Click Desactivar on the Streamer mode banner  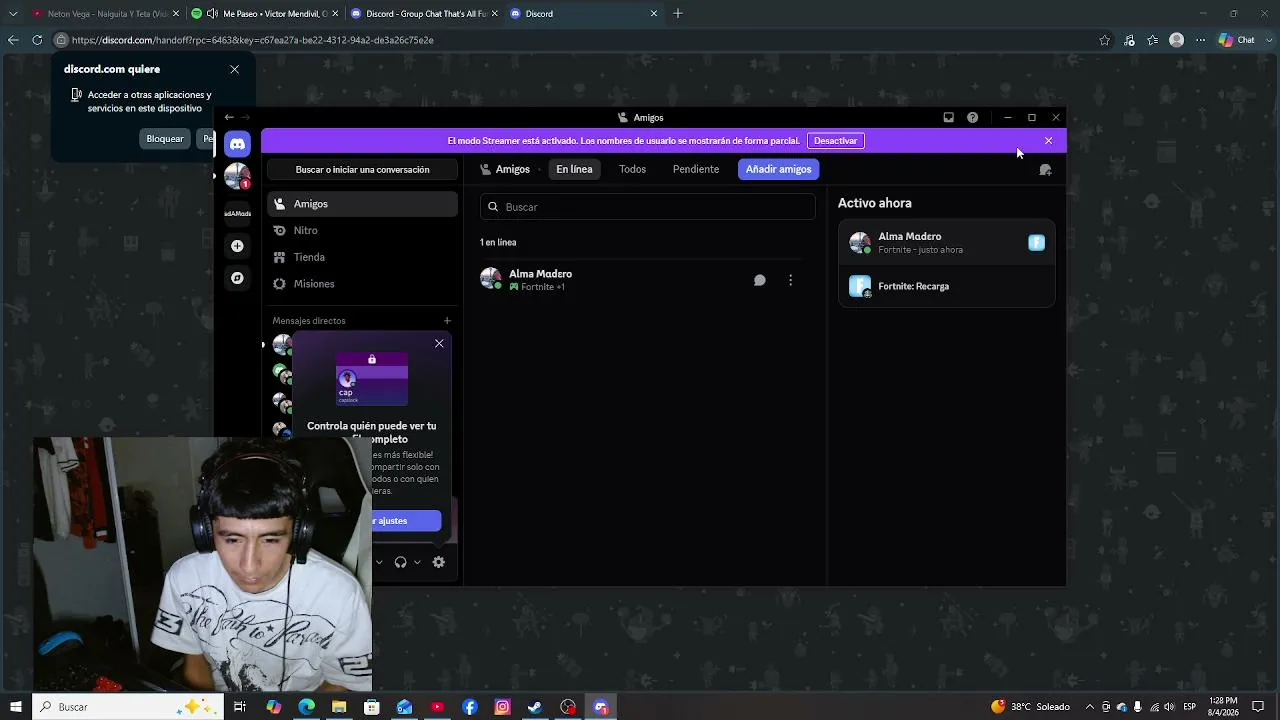pos(835,141)
